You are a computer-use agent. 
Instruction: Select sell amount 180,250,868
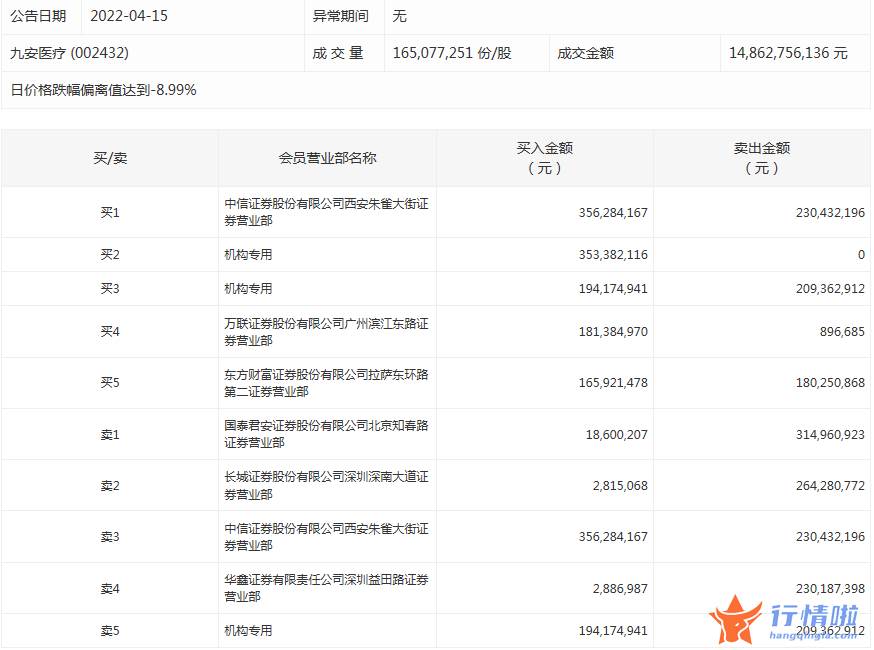[x=830, y=383]
